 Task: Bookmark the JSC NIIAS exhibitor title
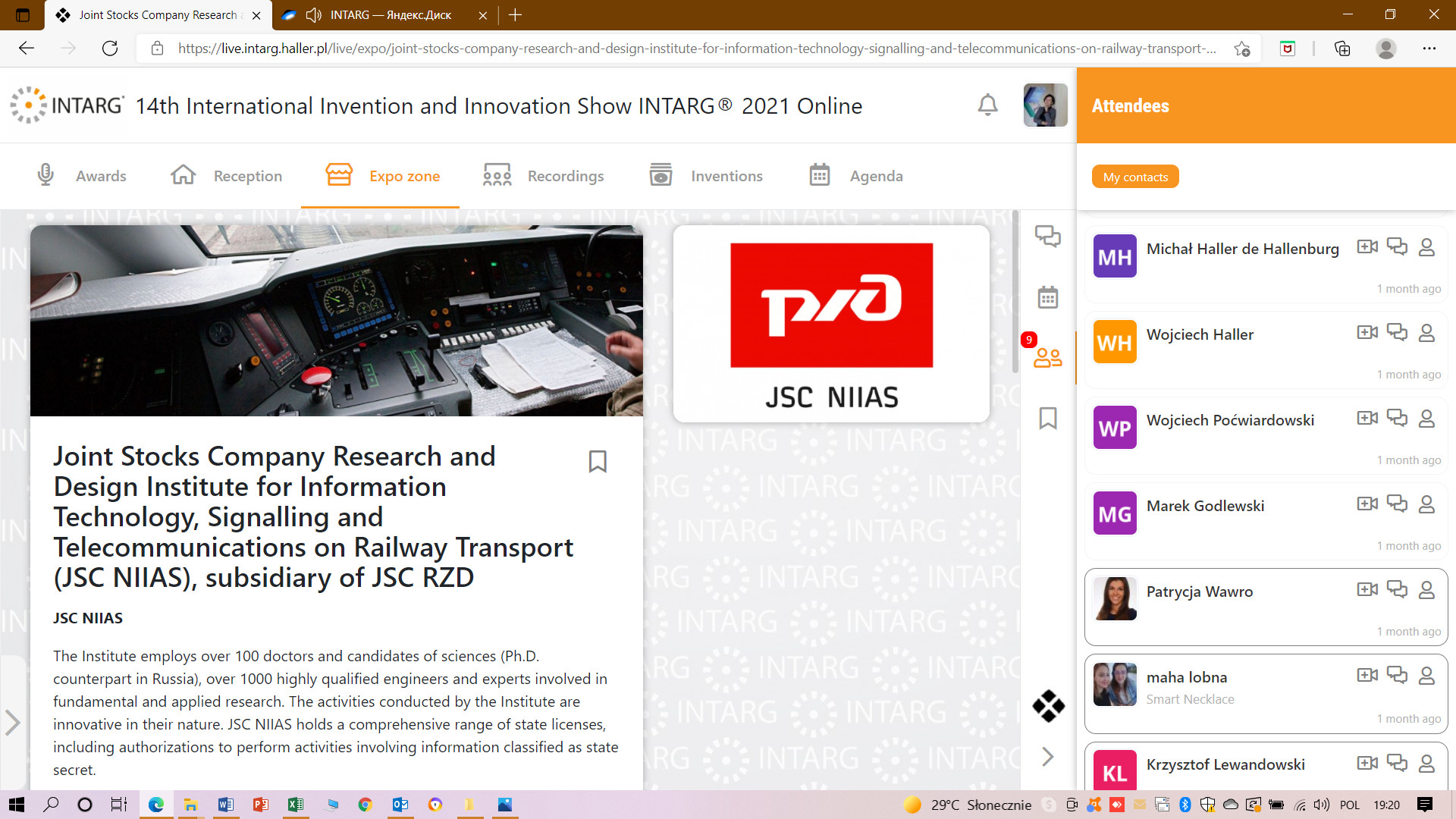click(598, 461)
